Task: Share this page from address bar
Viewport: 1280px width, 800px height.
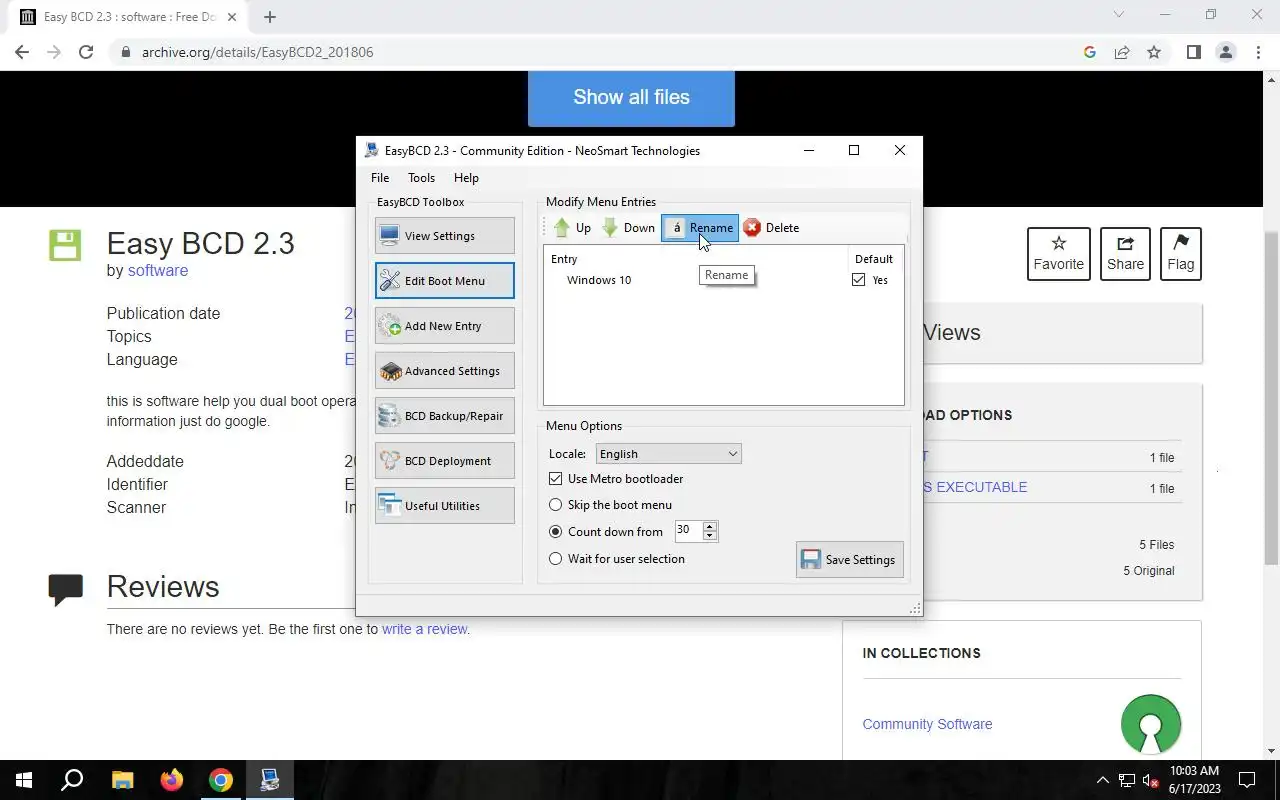Action: (1122, 52)
